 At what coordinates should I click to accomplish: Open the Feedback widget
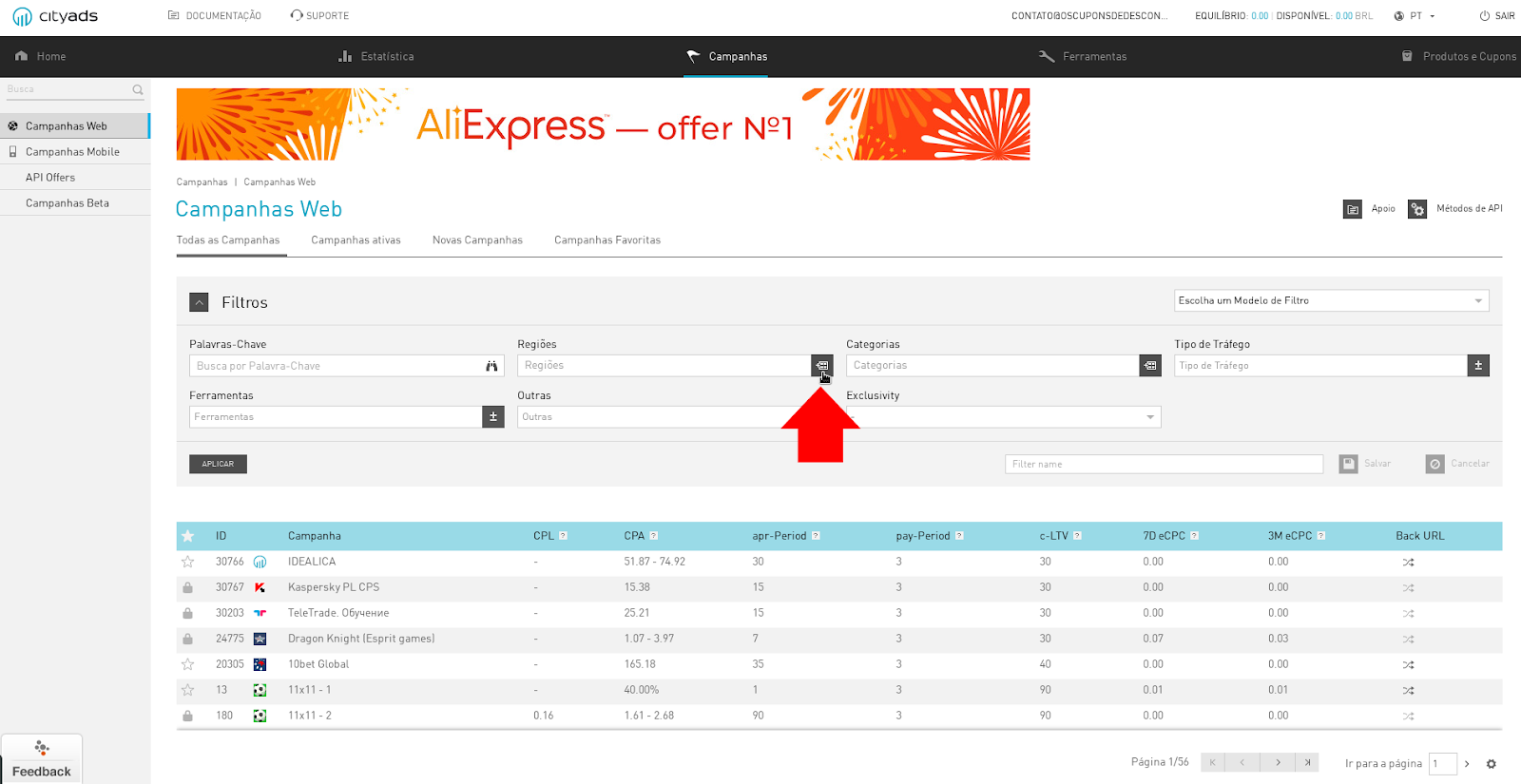41,758
